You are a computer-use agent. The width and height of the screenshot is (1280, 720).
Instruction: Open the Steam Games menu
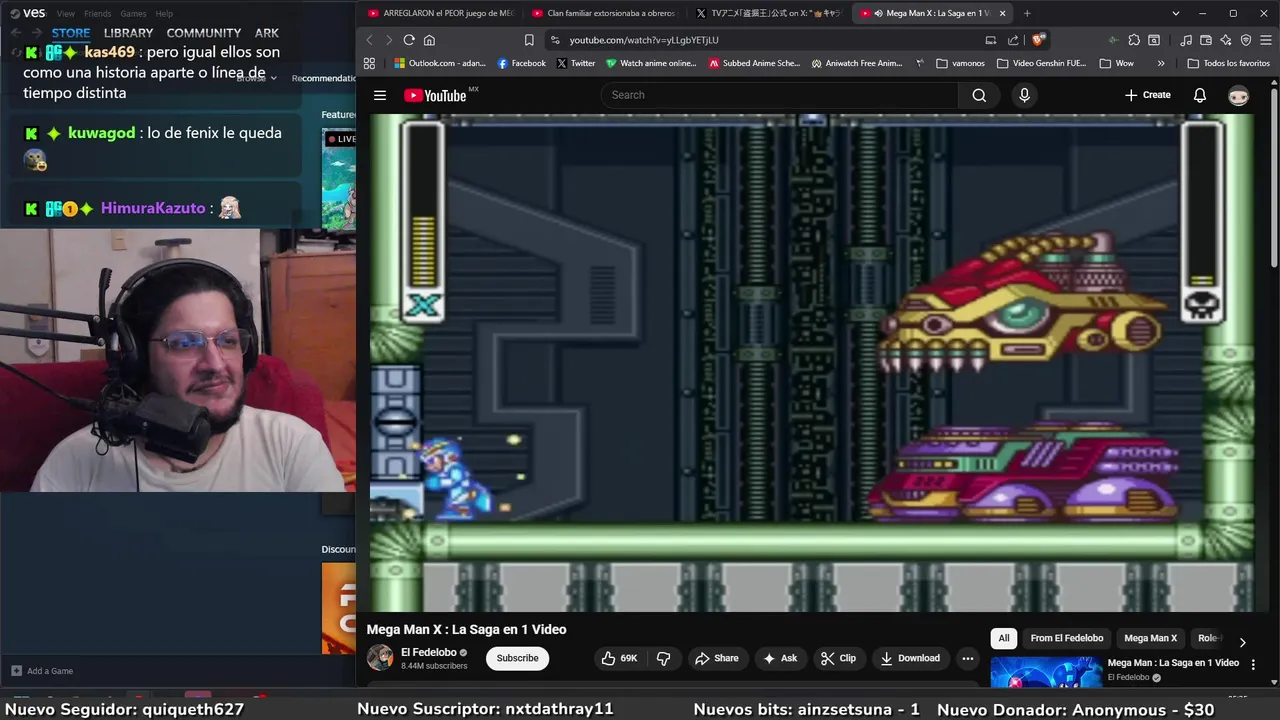tap(133, 14)
